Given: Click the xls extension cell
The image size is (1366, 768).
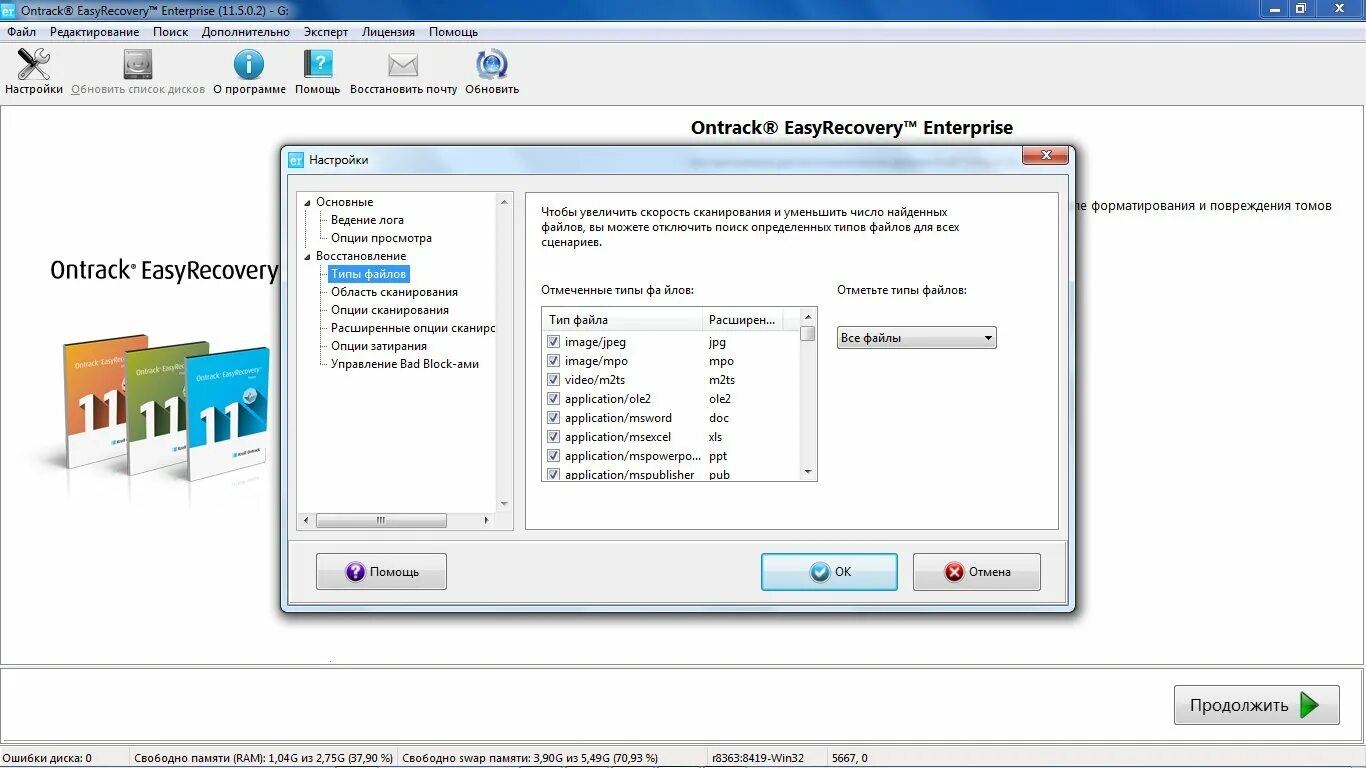Looking at the screenshot, I should pos(716,437).
